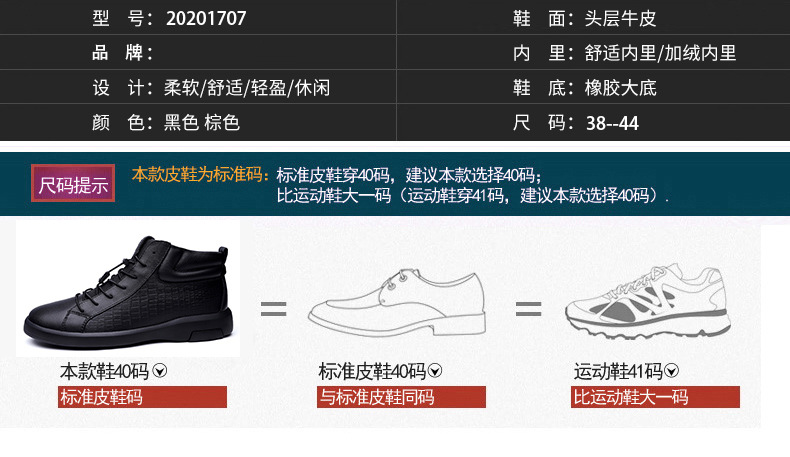Click the arrow icon beside 标准皮鞋40码
Viewport: 790px width, 457px height.
click(x=435, y=371)
